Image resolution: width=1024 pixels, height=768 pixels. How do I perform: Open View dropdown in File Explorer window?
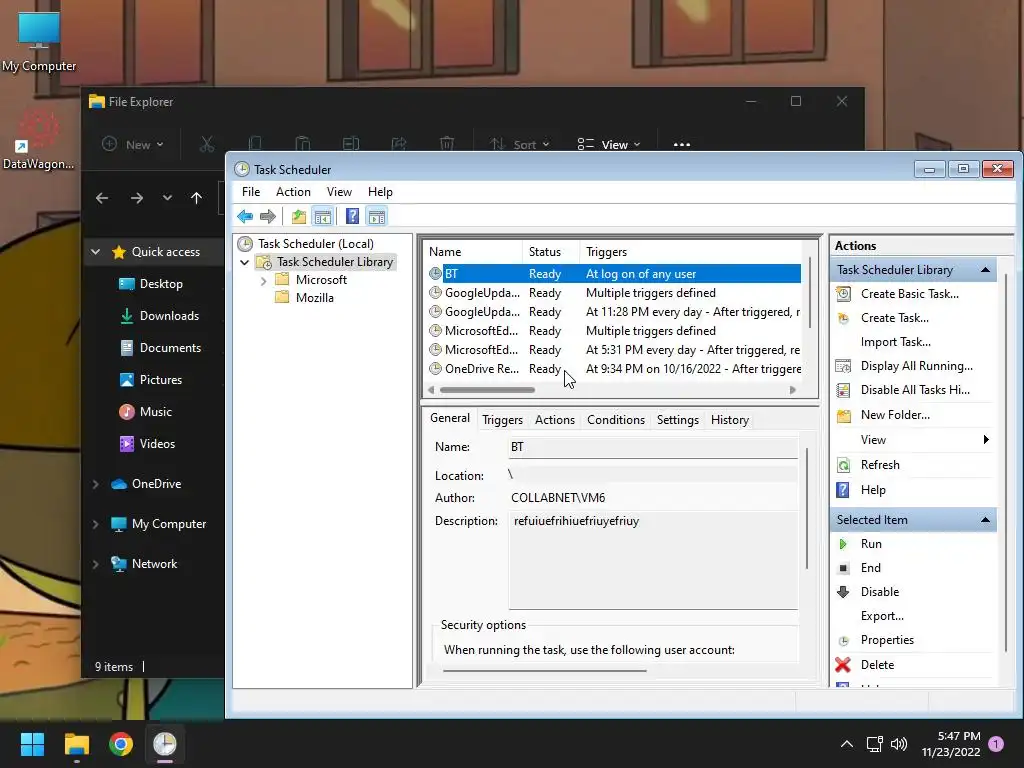pyautogui.click(x=609, y=144)
